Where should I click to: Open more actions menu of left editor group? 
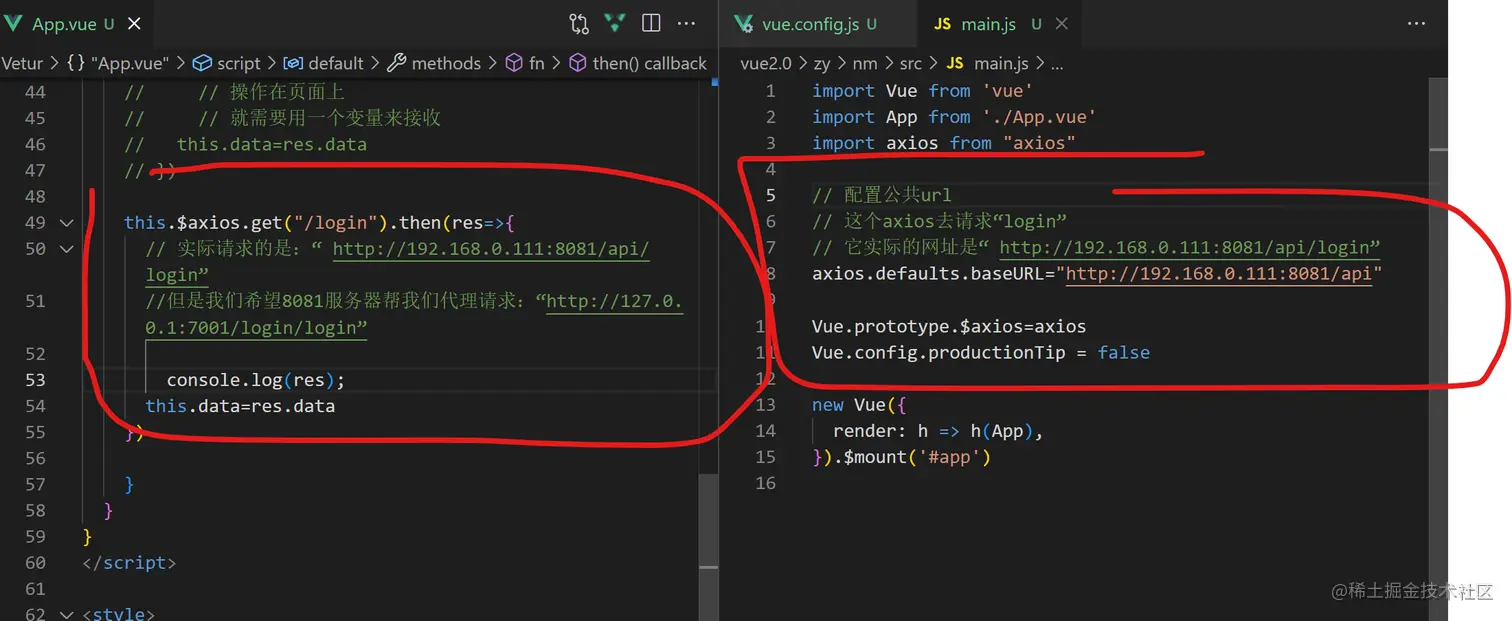tap(686, 23)
